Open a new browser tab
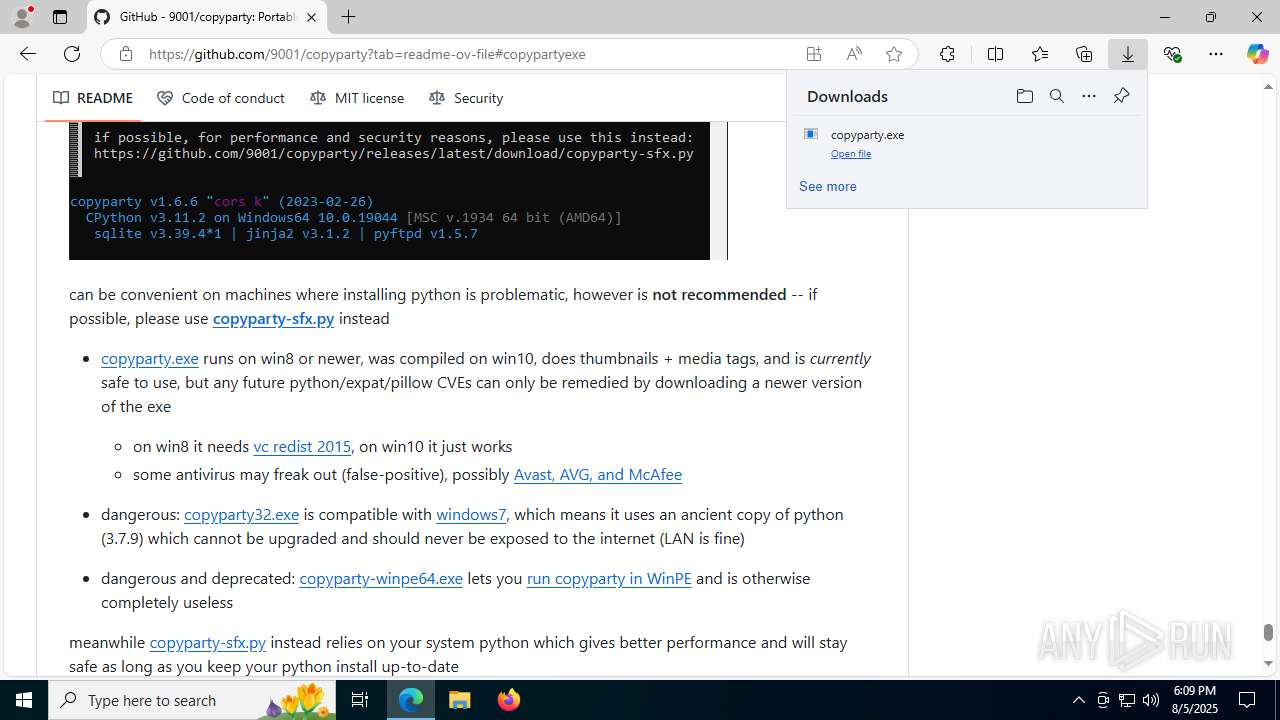This screenshot has width=1280, height=720. pos(348,17)
